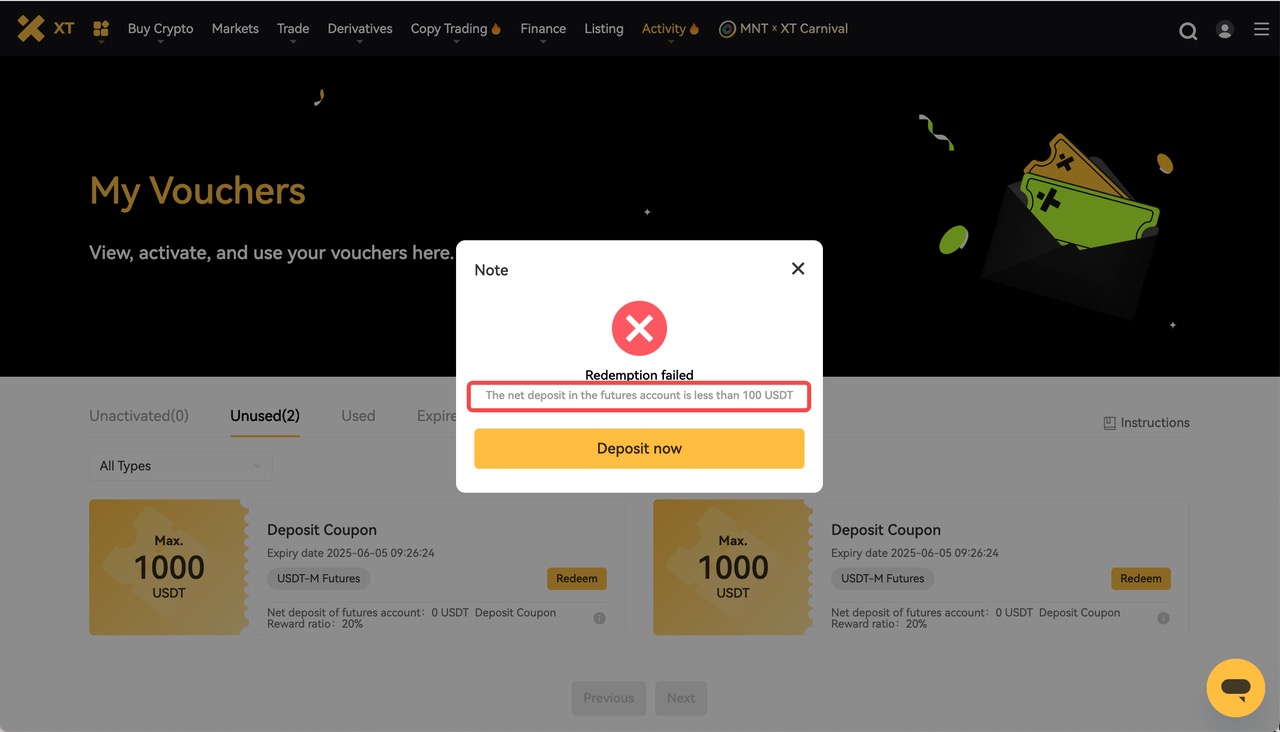Open the Markets menu item

(235, 29)
